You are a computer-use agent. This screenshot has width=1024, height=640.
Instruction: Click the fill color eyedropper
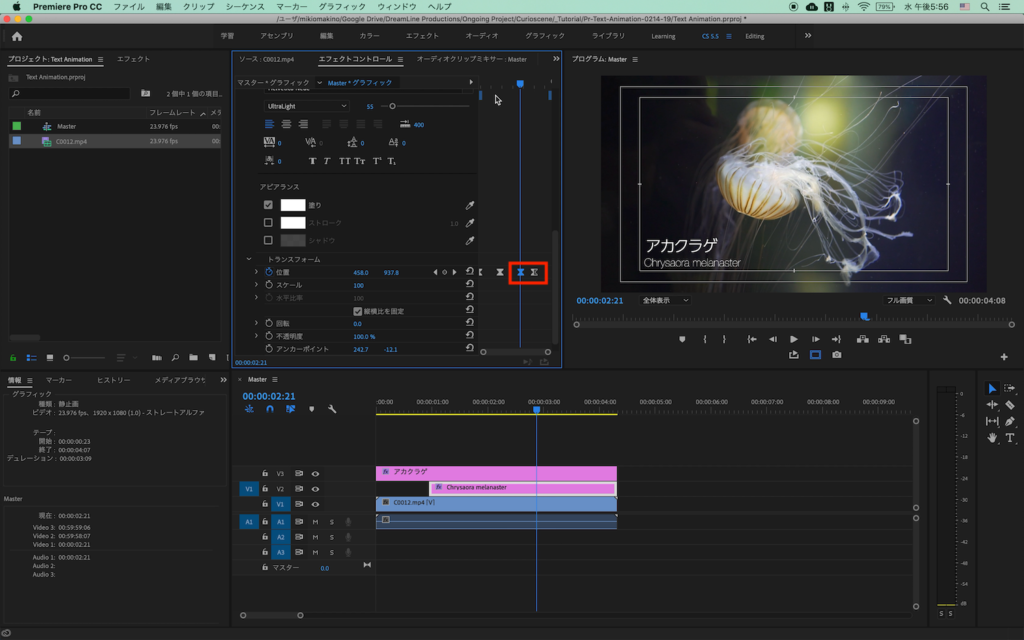470,205
